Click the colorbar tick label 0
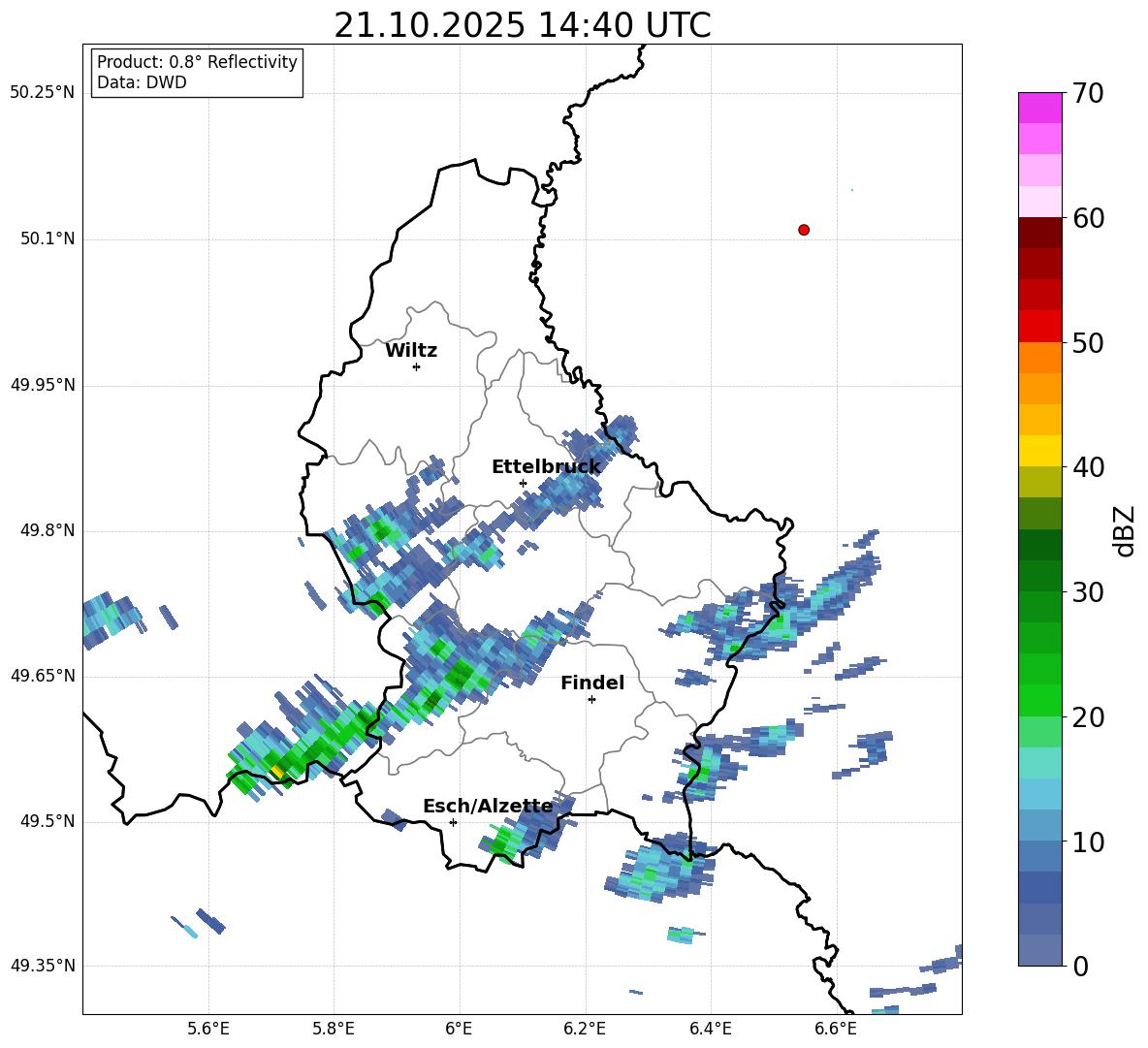Image resolution: width=1148 pixels, height=1048 pixels. (1080, 966)
